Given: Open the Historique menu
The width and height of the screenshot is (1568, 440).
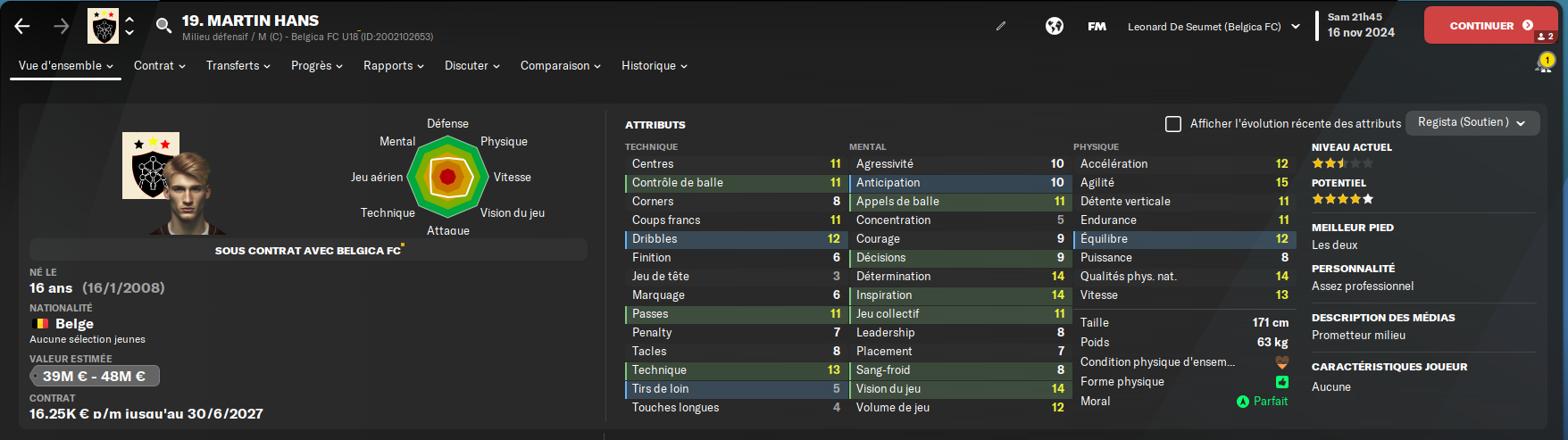Looking at the screenshot, I should click(x=655, y=66).
